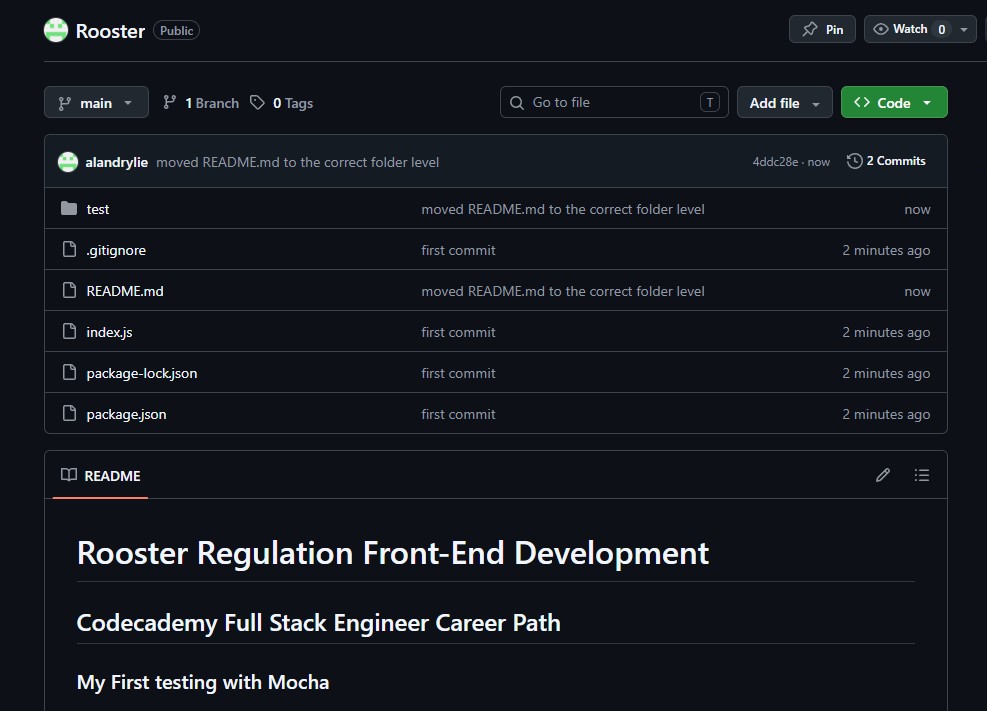Open the test folder
This screenshot has width=987, height=711.
pos(98,210)
